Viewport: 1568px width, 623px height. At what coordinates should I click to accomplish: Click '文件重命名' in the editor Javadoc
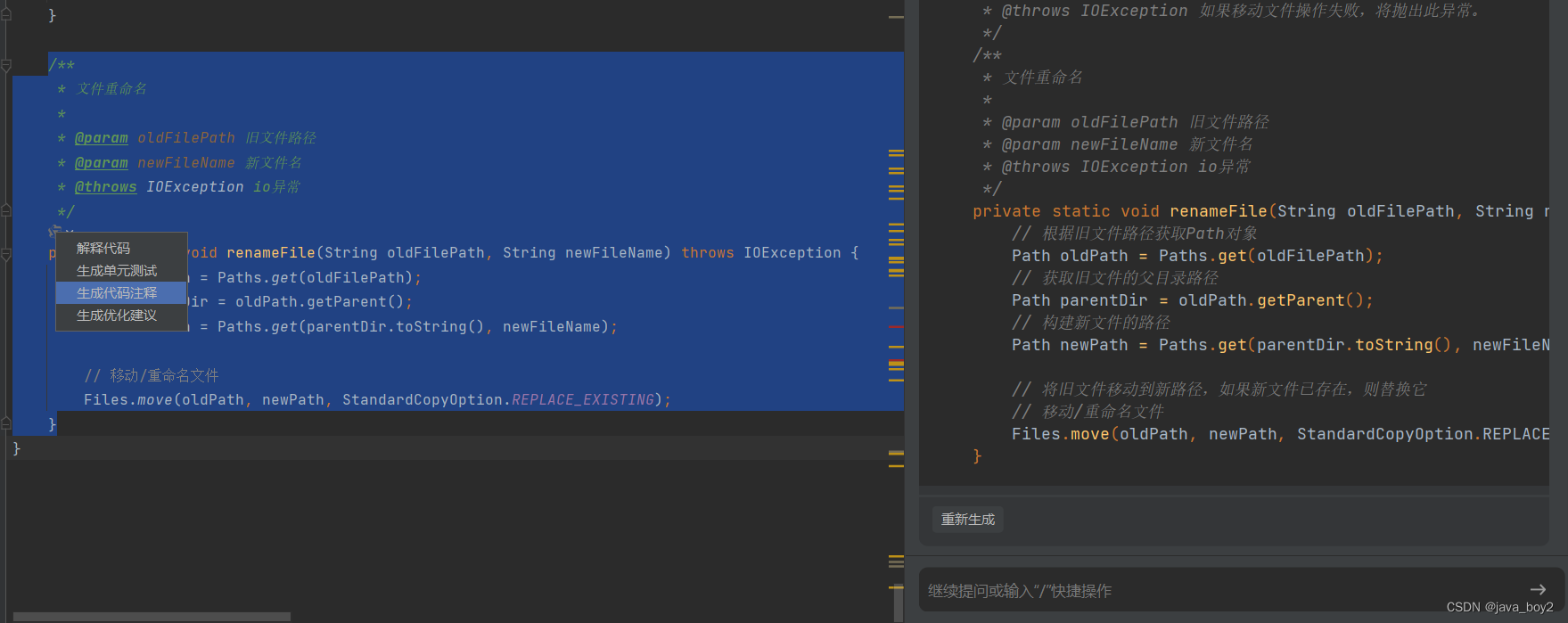click(x=111, y=89)
